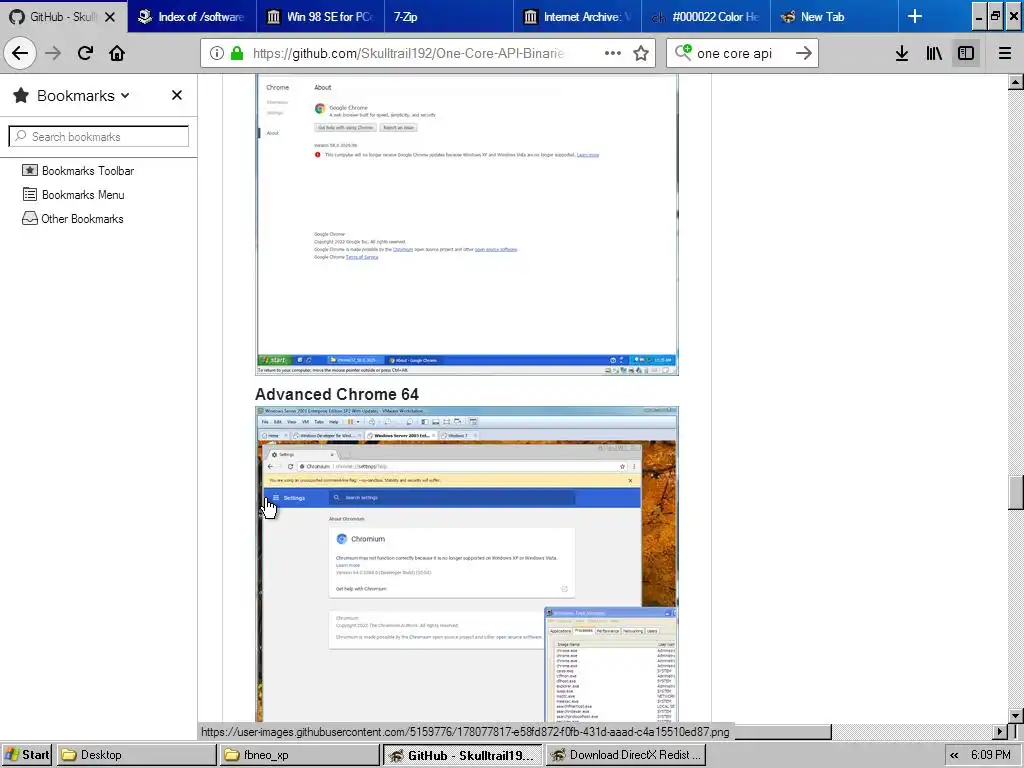1024x768 pixels.
Task: Click the Advanced Chrome 64 heading
Action: [336, 394]
